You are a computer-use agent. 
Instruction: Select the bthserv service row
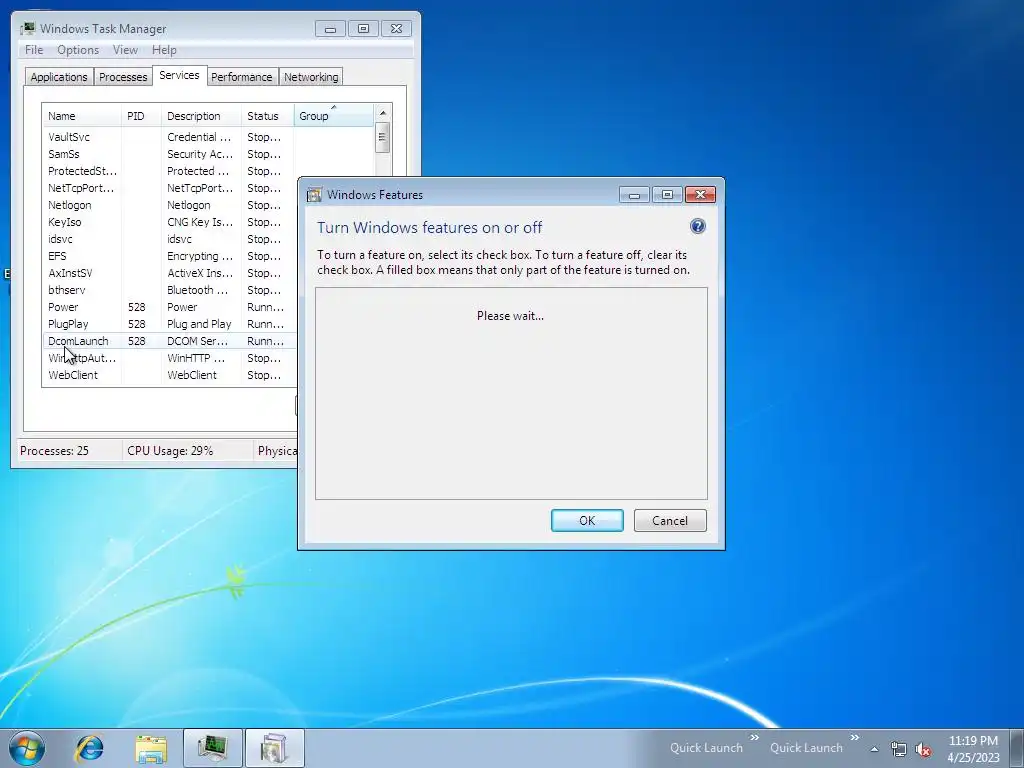pos(170,290)
